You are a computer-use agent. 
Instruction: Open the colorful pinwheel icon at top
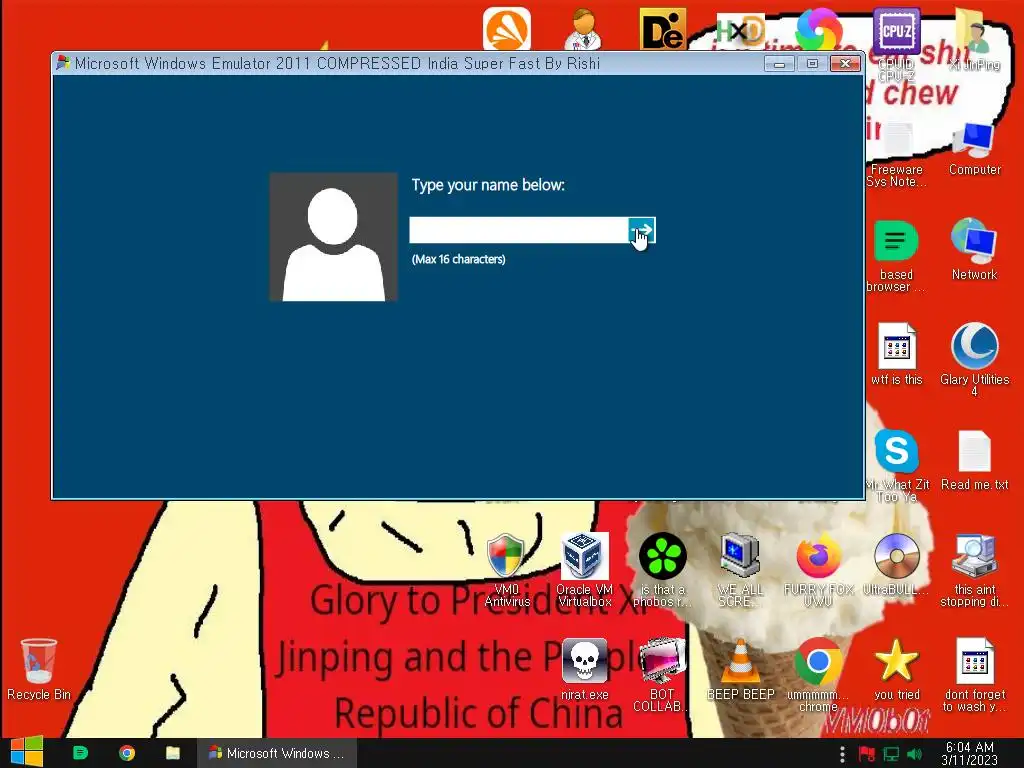pos(819,29)
